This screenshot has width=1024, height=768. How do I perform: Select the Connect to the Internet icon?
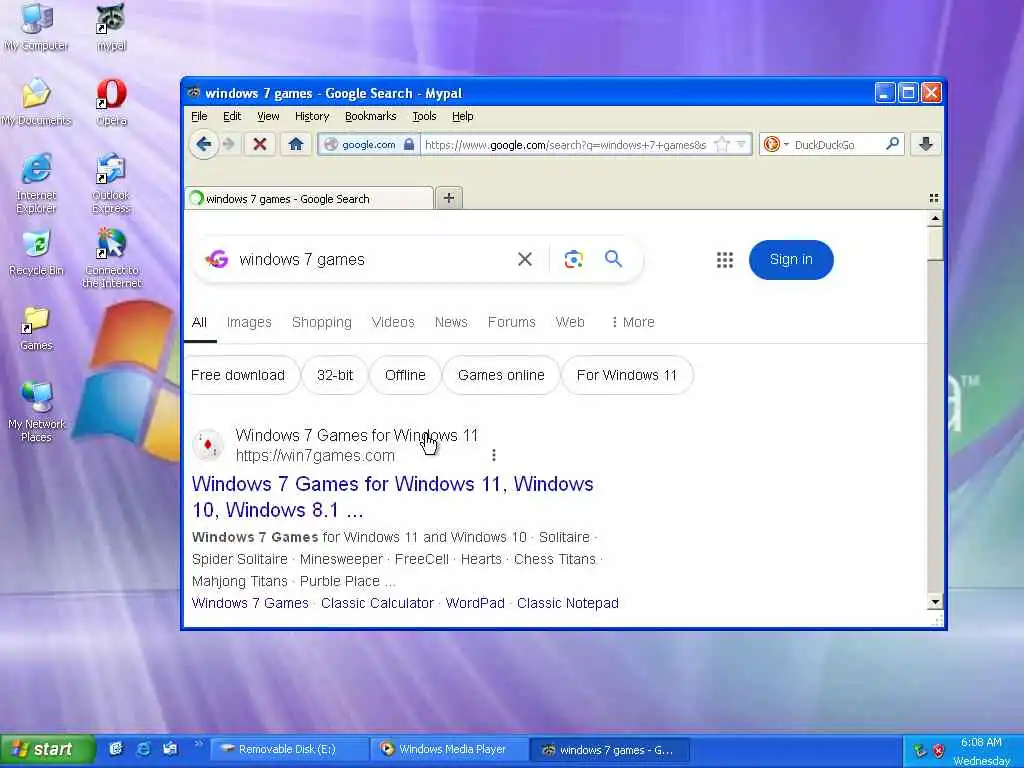[112, 259]
